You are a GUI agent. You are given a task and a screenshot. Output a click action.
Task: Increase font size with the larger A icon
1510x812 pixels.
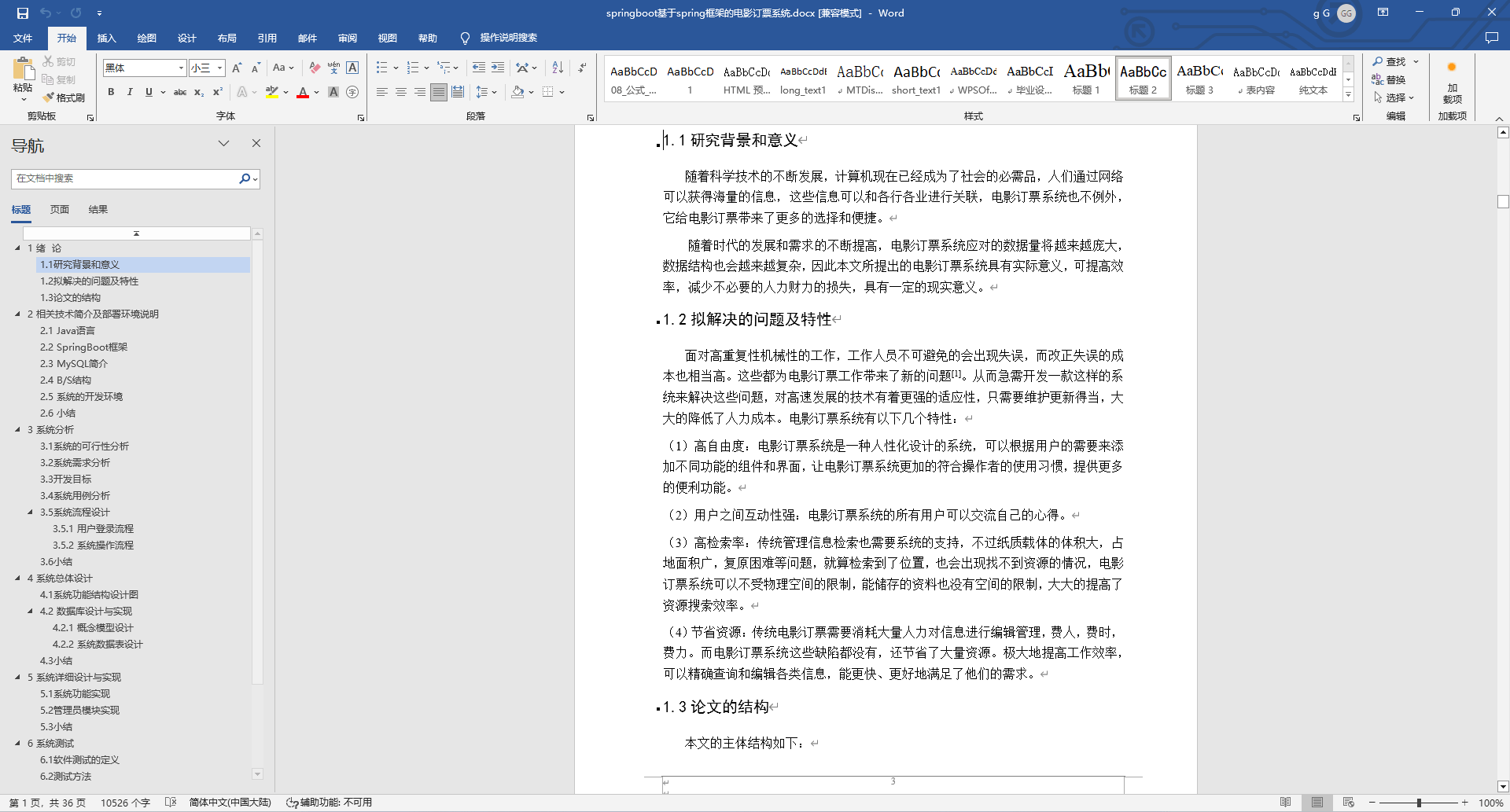[237, 68]
